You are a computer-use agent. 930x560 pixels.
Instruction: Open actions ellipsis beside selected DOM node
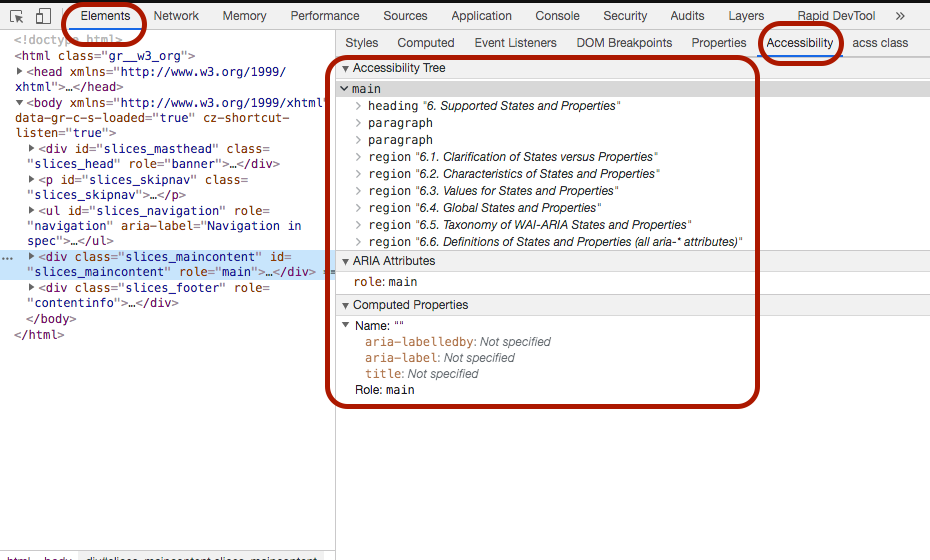pos(7,257)
